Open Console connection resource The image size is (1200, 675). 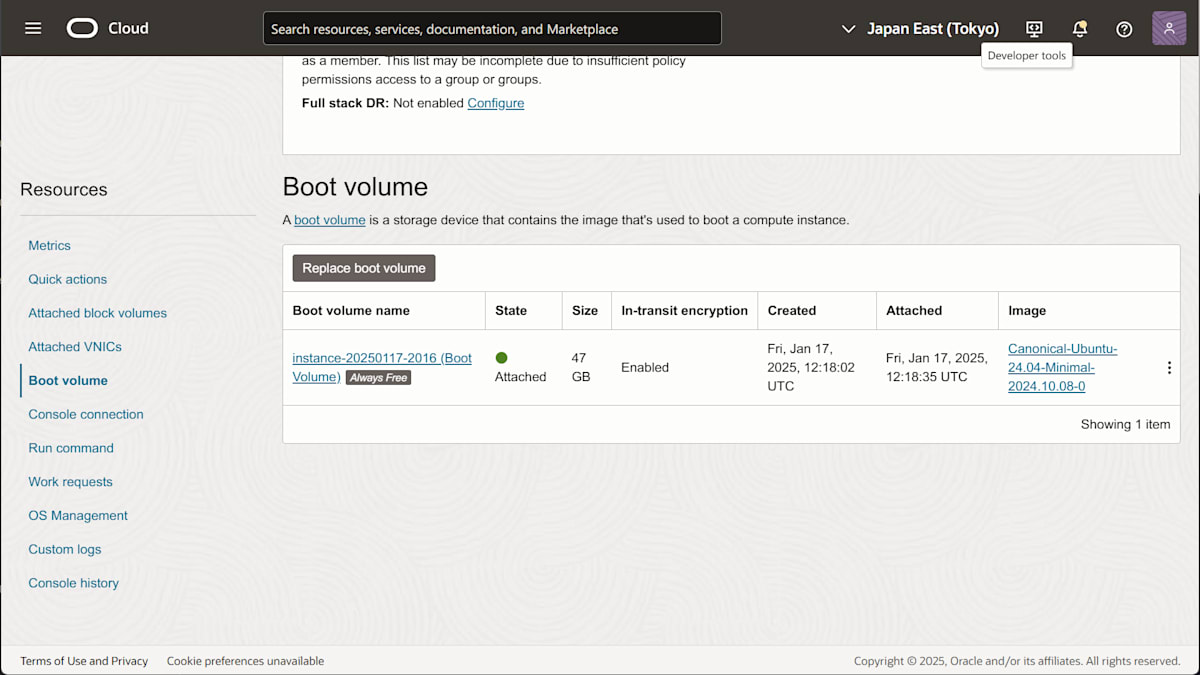coord(86,414)
